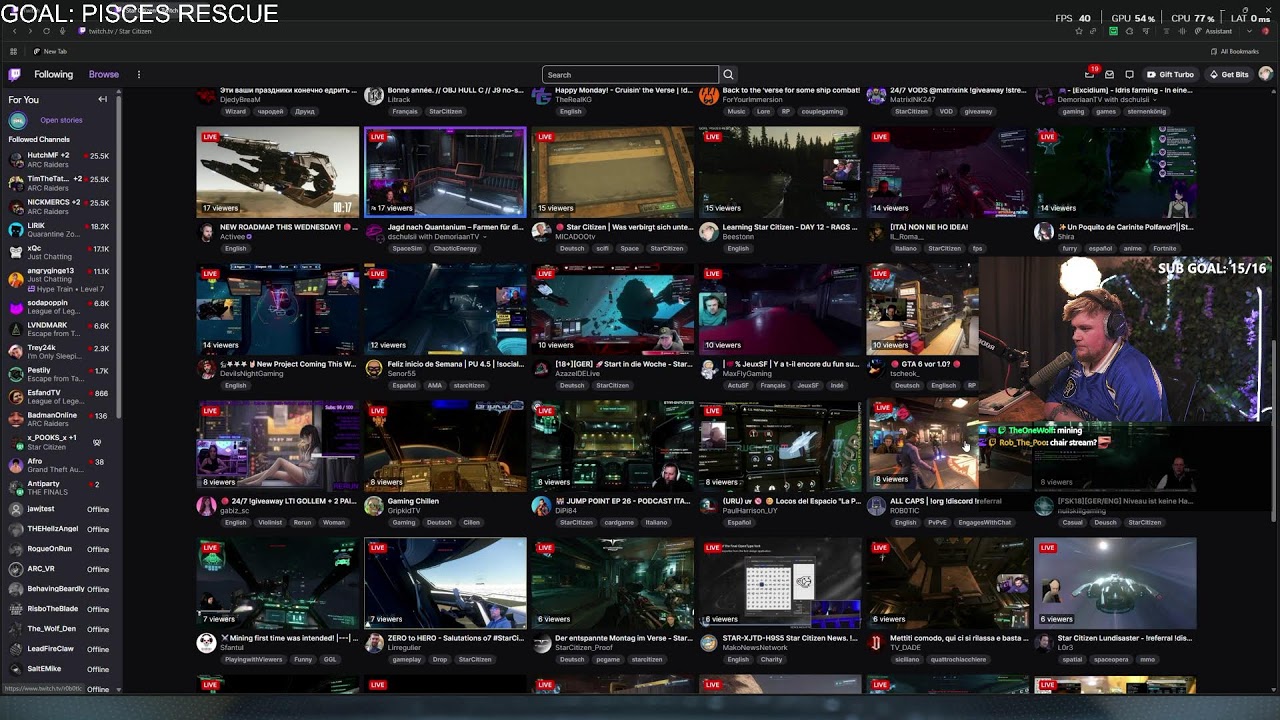Open the stories avatar circle
This screenshot has height=720, width=1280.
(x=17, y=120)
